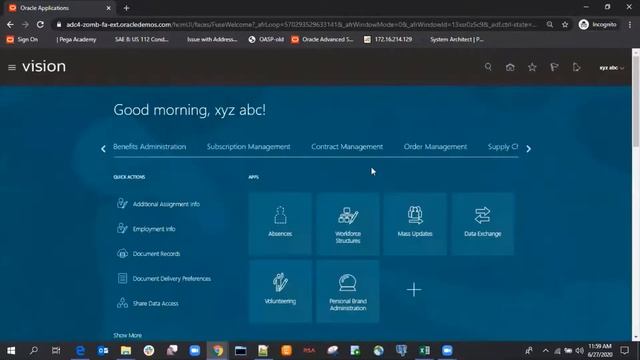Switch to Subscription Management tab

248,147
